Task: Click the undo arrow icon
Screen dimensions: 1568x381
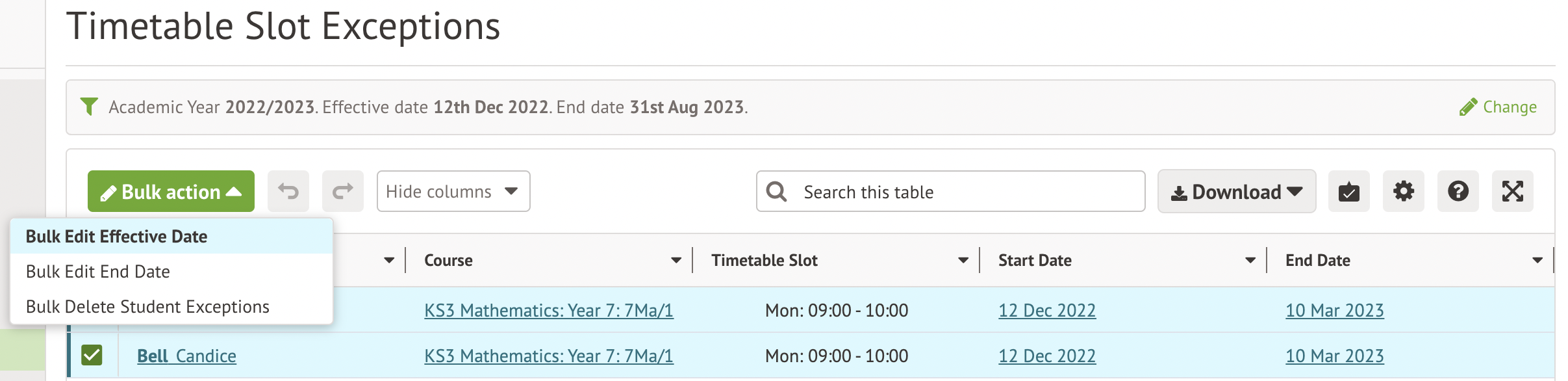Action: [x=288, y=191]
